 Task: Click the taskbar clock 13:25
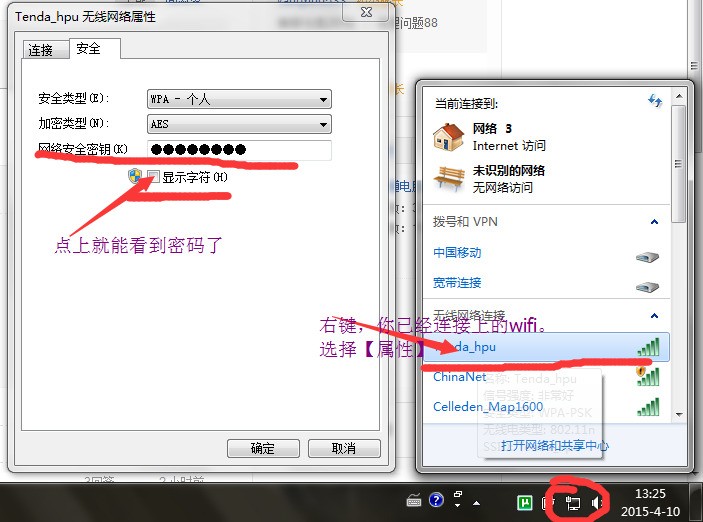[651, 493]
